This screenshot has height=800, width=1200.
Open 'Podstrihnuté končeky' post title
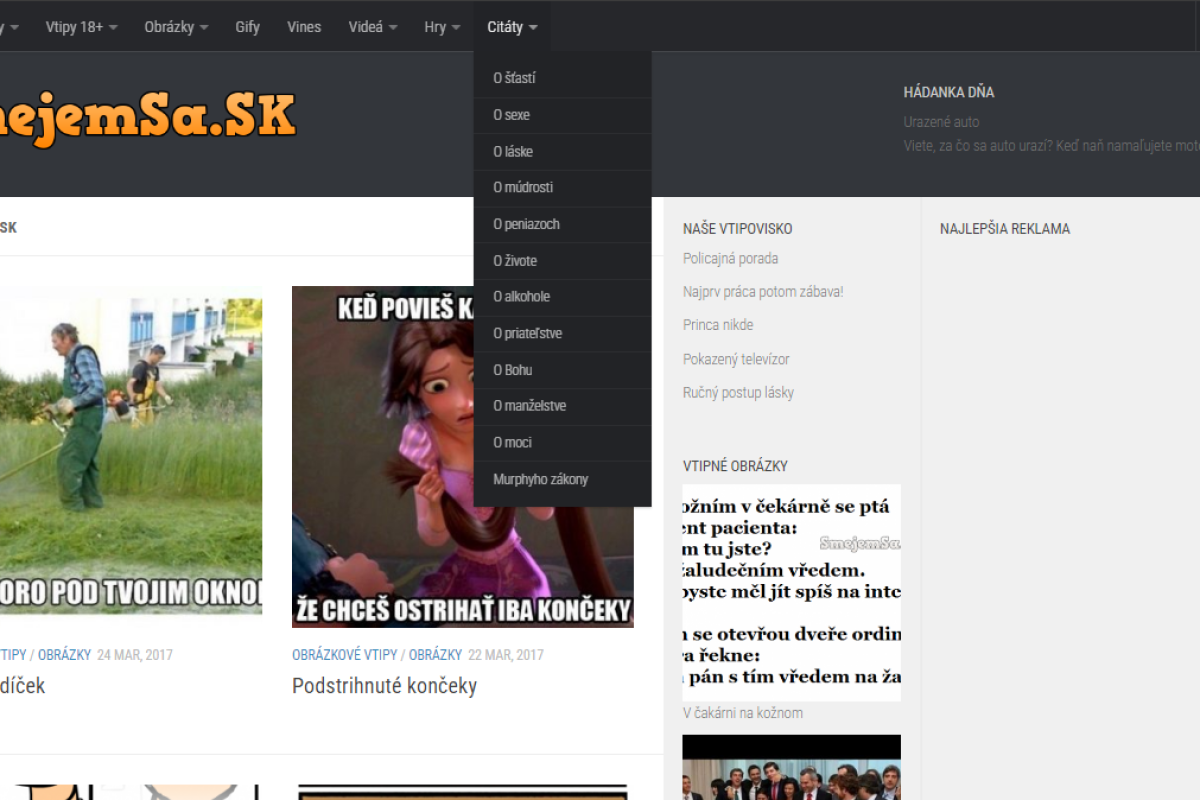(x=384, y=686)
